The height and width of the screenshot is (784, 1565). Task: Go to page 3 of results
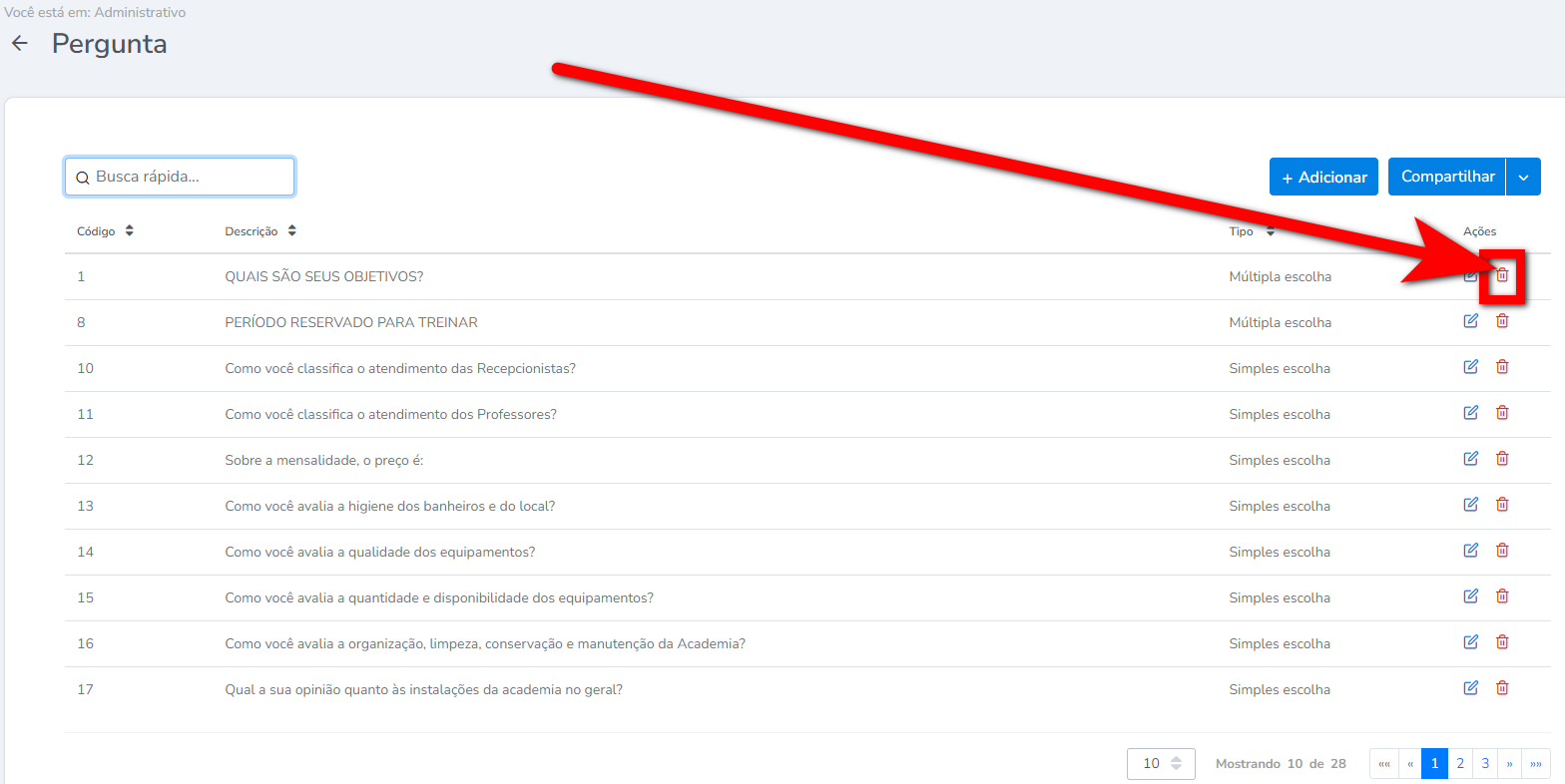pos(1485,763)
